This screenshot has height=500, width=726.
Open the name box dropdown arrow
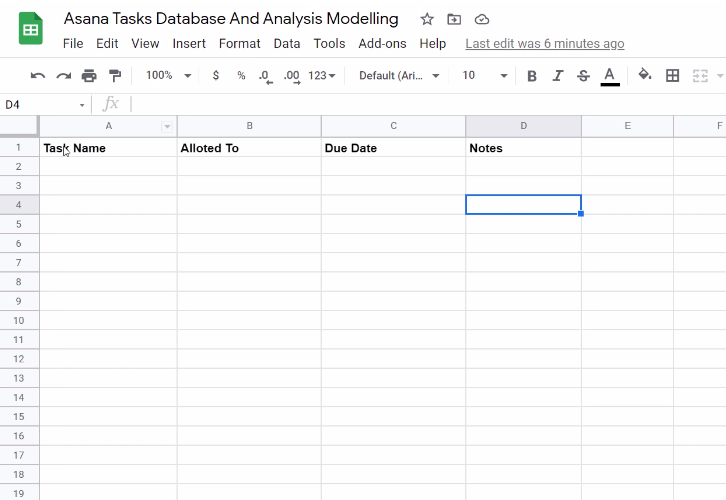82,105
